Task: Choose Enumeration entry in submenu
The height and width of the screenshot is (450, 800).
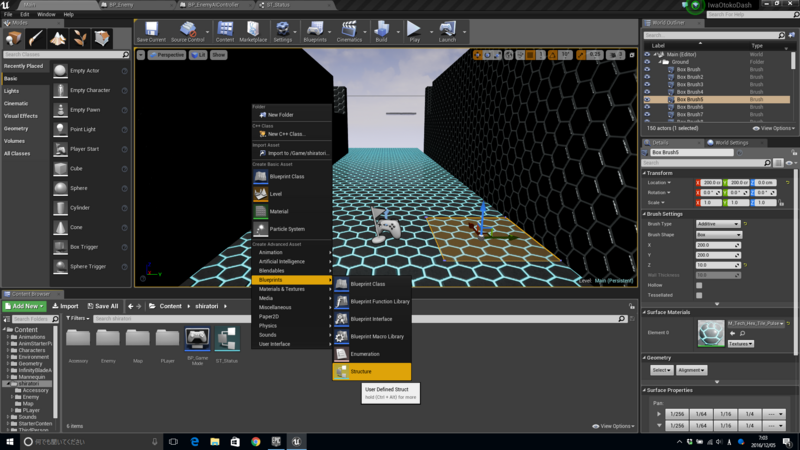Action: (x=372, y=354)
